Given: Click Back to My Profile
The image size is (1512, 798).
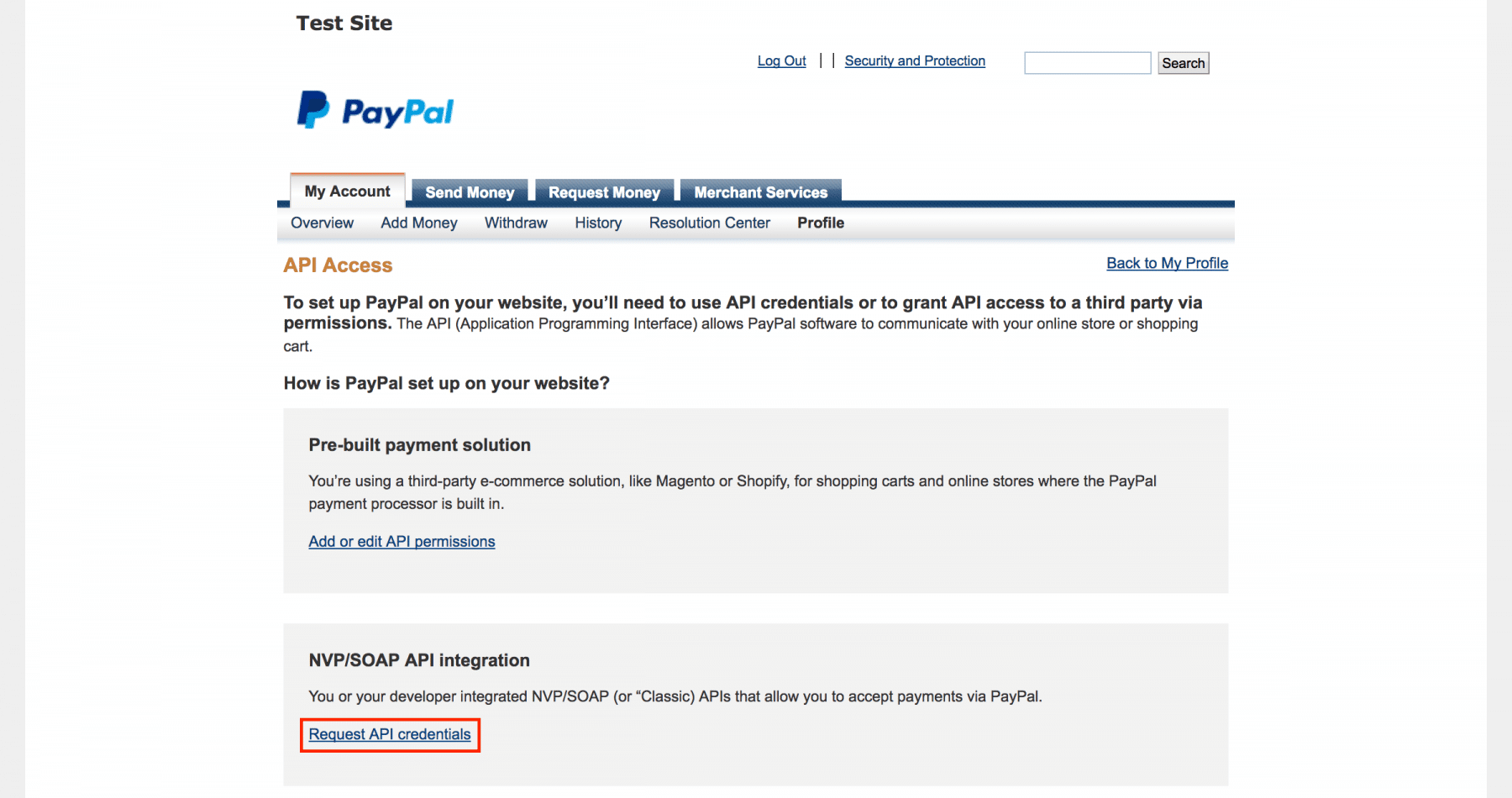Looking at the screenshot, I should [x=1167, y=263].
